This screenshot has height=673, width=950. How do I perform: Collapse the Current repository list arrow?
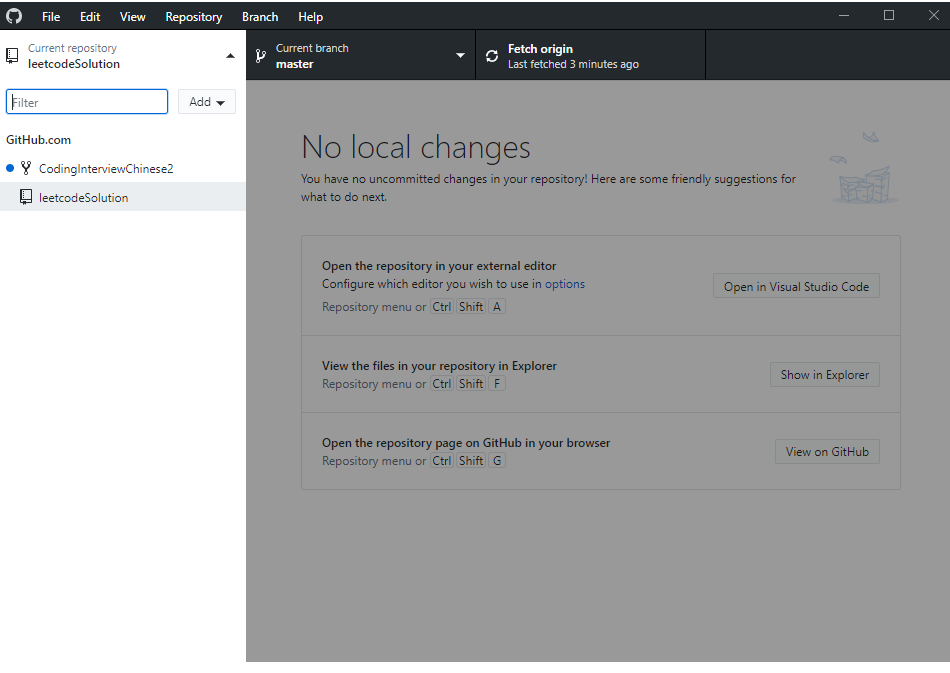[230, 56]
